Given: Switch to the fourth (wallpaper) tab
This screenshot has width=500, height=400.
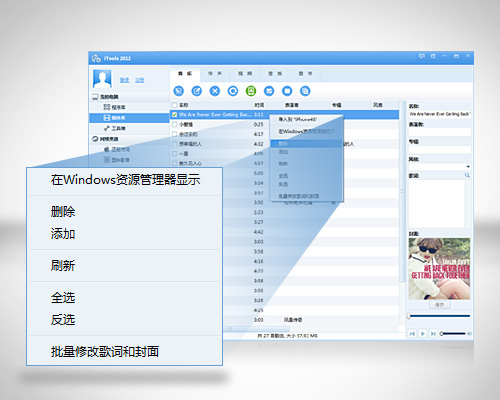Looking at the screenshot, I should tap(275, 74).
